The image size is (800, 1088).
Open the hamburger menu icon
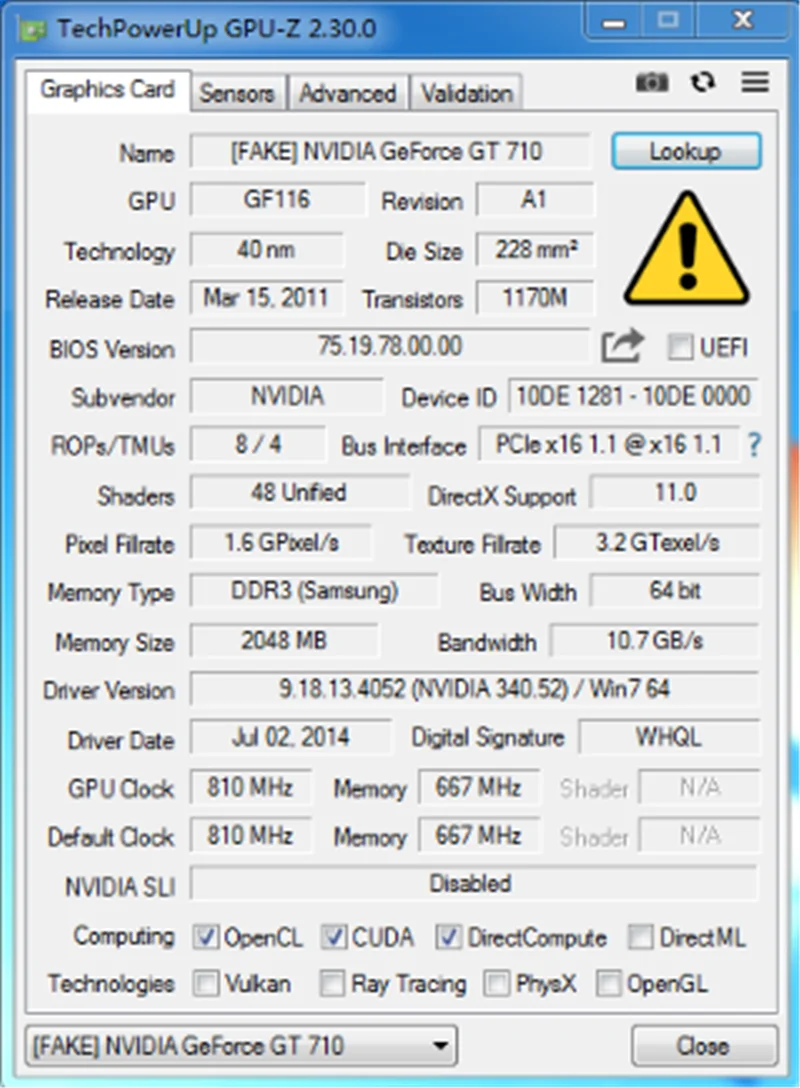[x=755, y=83]
